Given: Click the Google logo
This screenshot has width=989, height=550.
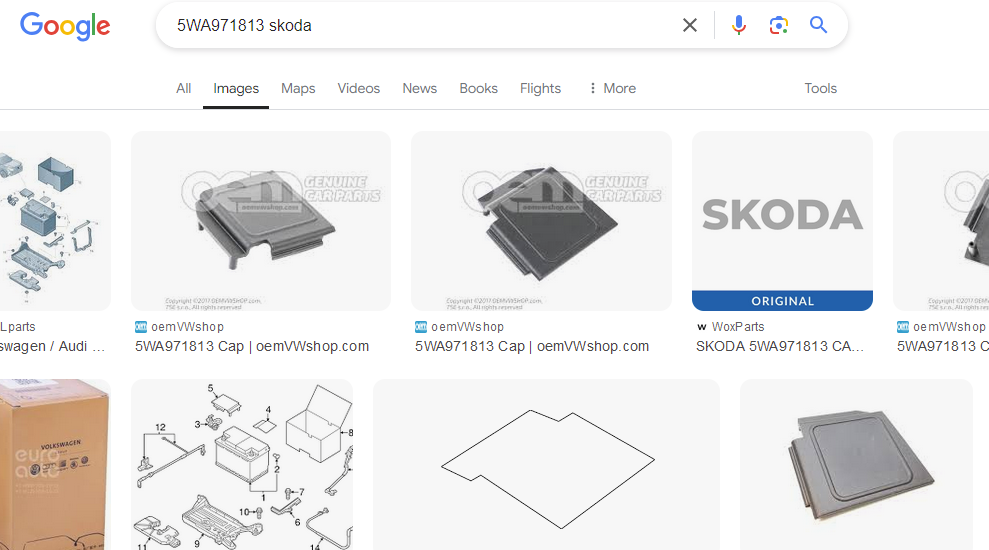Looking at the screenshot, I should (65, 26).
